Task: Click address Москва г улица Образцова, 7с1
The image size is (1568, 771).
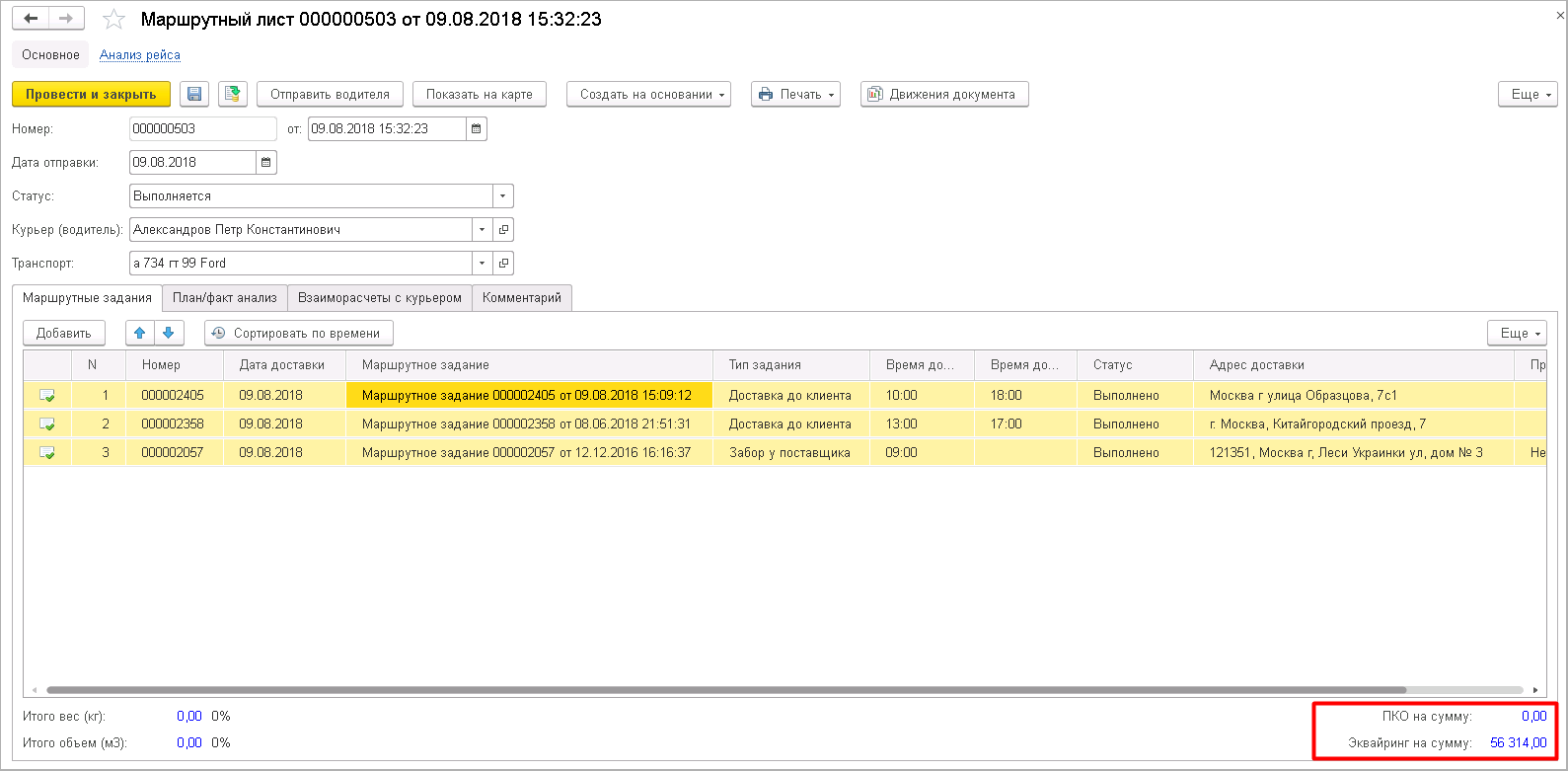Action: pyautogui.click(x=1354, y=395)
